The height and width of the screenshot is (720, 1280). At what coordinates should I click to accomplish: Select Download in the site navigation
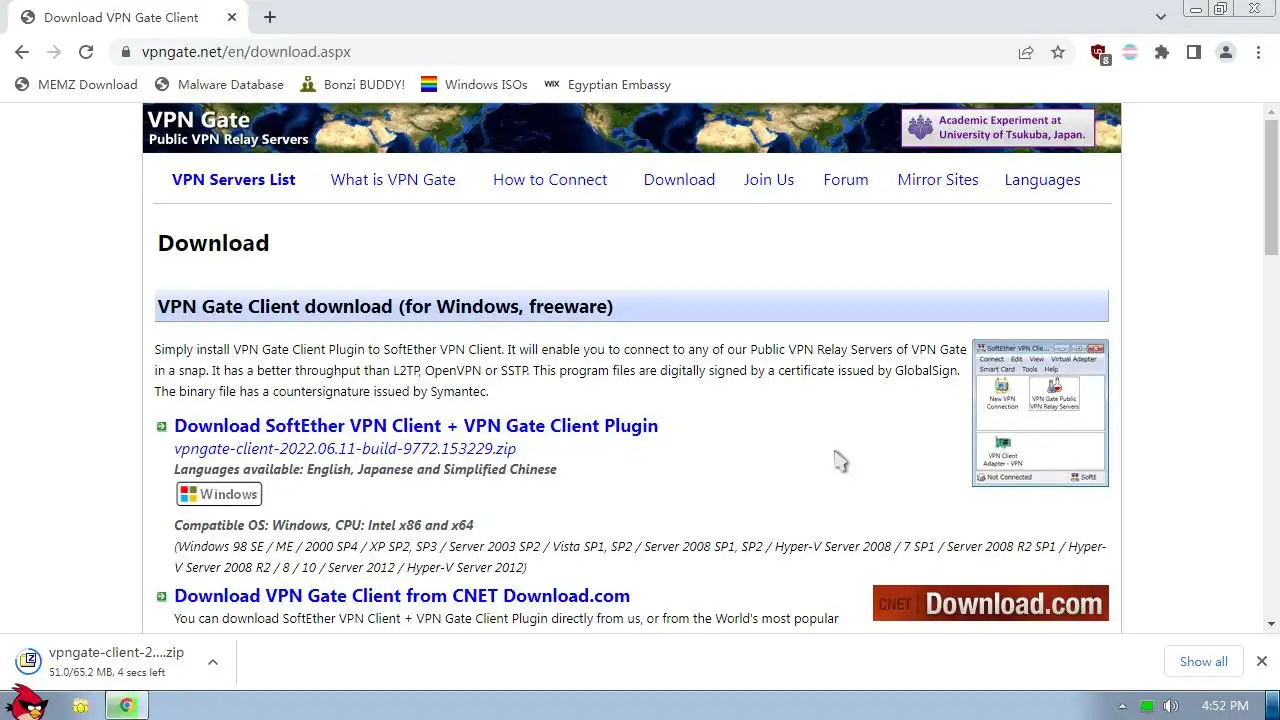(x=679, y=180)
